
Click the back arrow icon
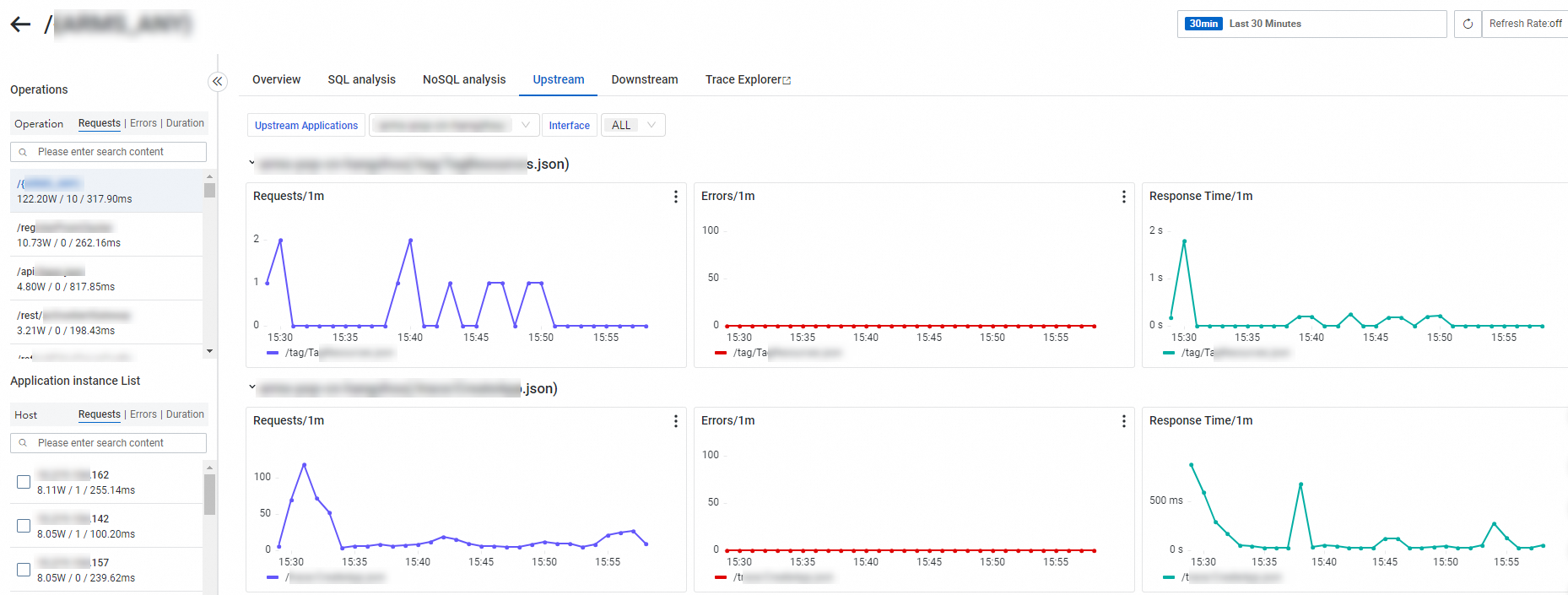(x=20, y=24)
